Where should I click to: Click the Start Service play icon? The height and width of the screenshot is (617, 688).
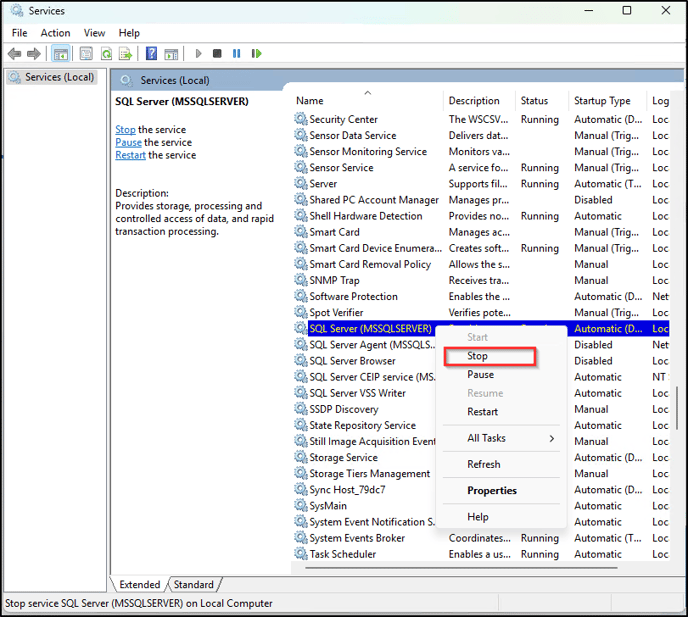pyautogui.click(x=198, y=54)
